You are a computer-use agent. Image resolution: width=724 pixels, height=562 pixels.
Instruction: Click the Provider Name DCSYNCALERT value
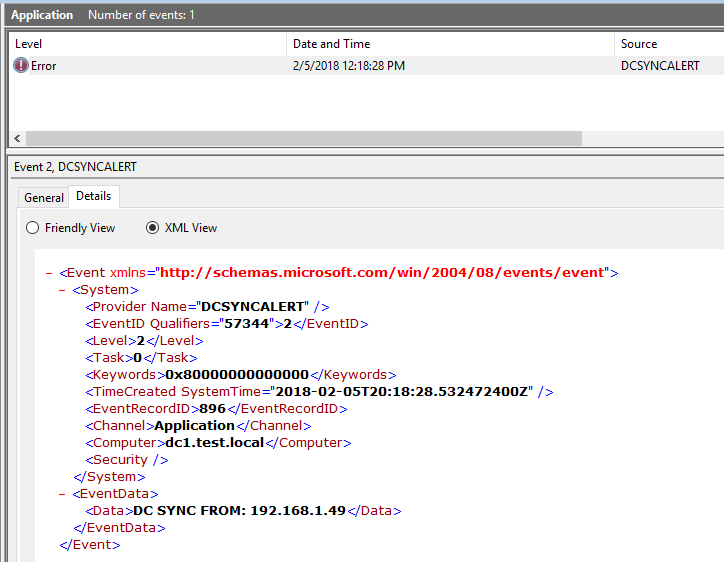point(253,307)
